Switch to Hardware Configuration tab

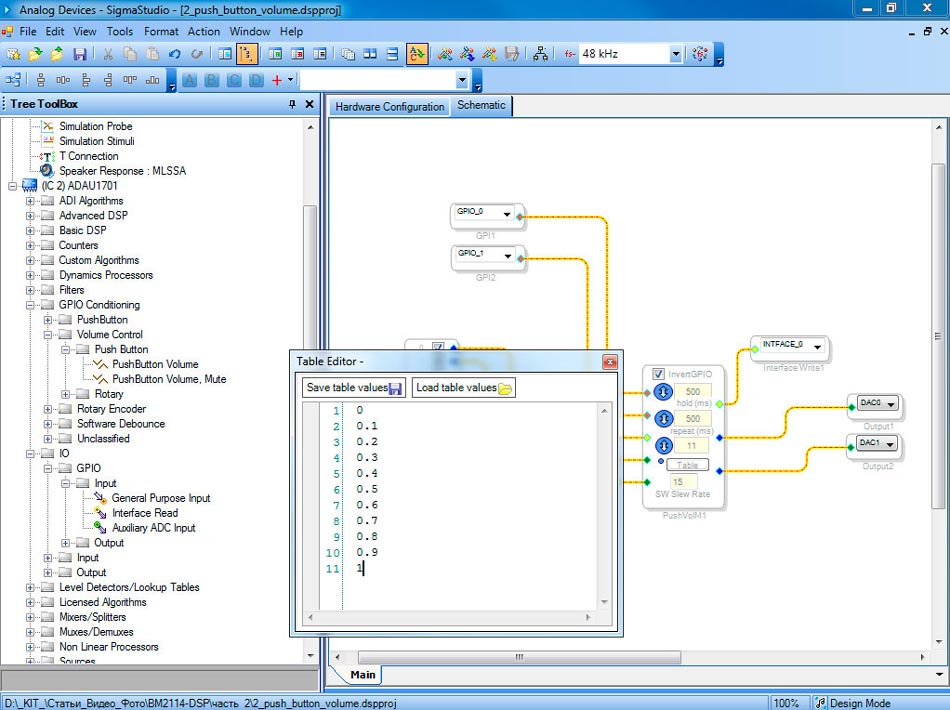click(390, 107)
